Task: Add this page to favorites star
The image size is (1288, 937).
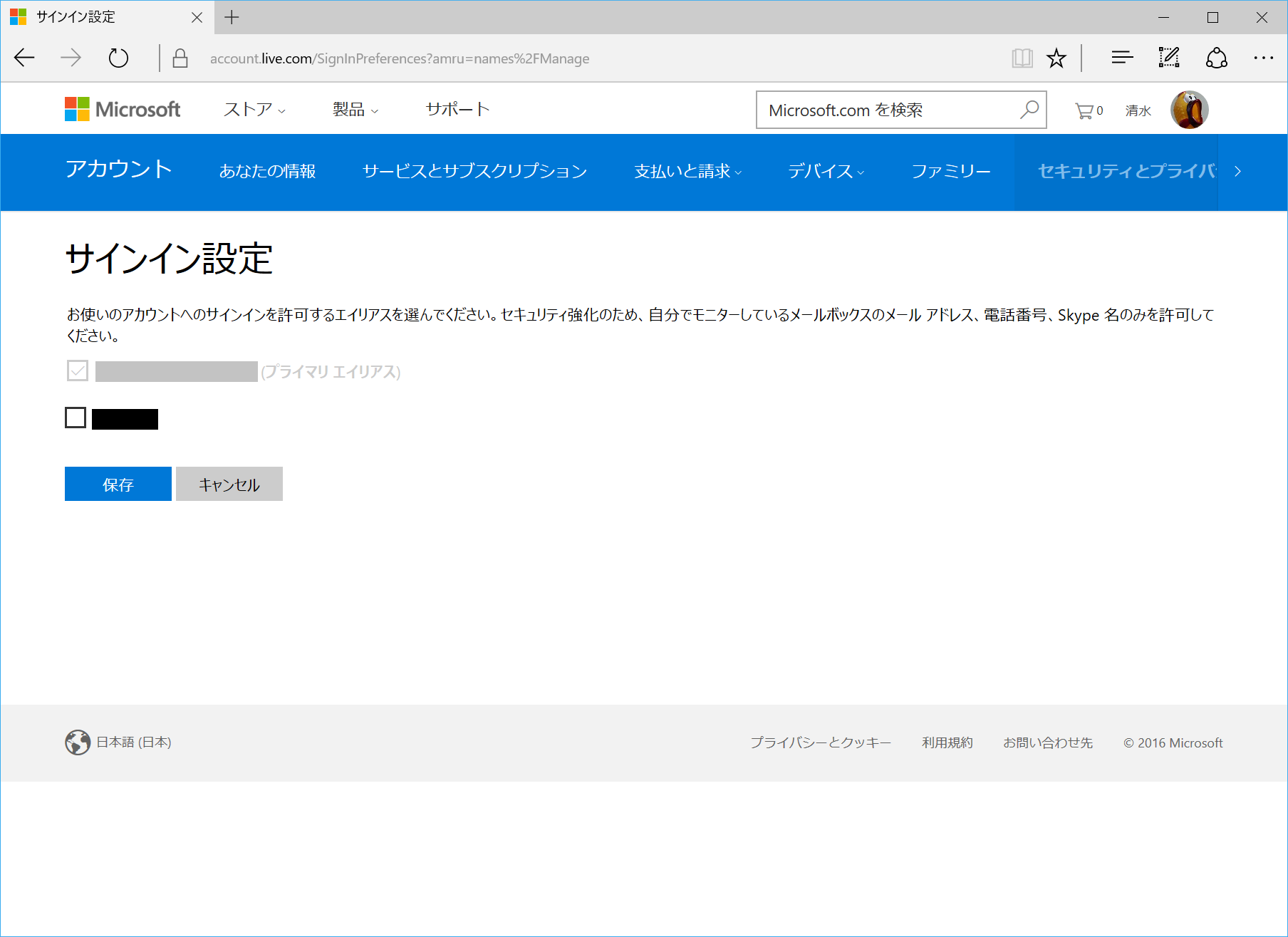Action: click(x=1056, y=58)
